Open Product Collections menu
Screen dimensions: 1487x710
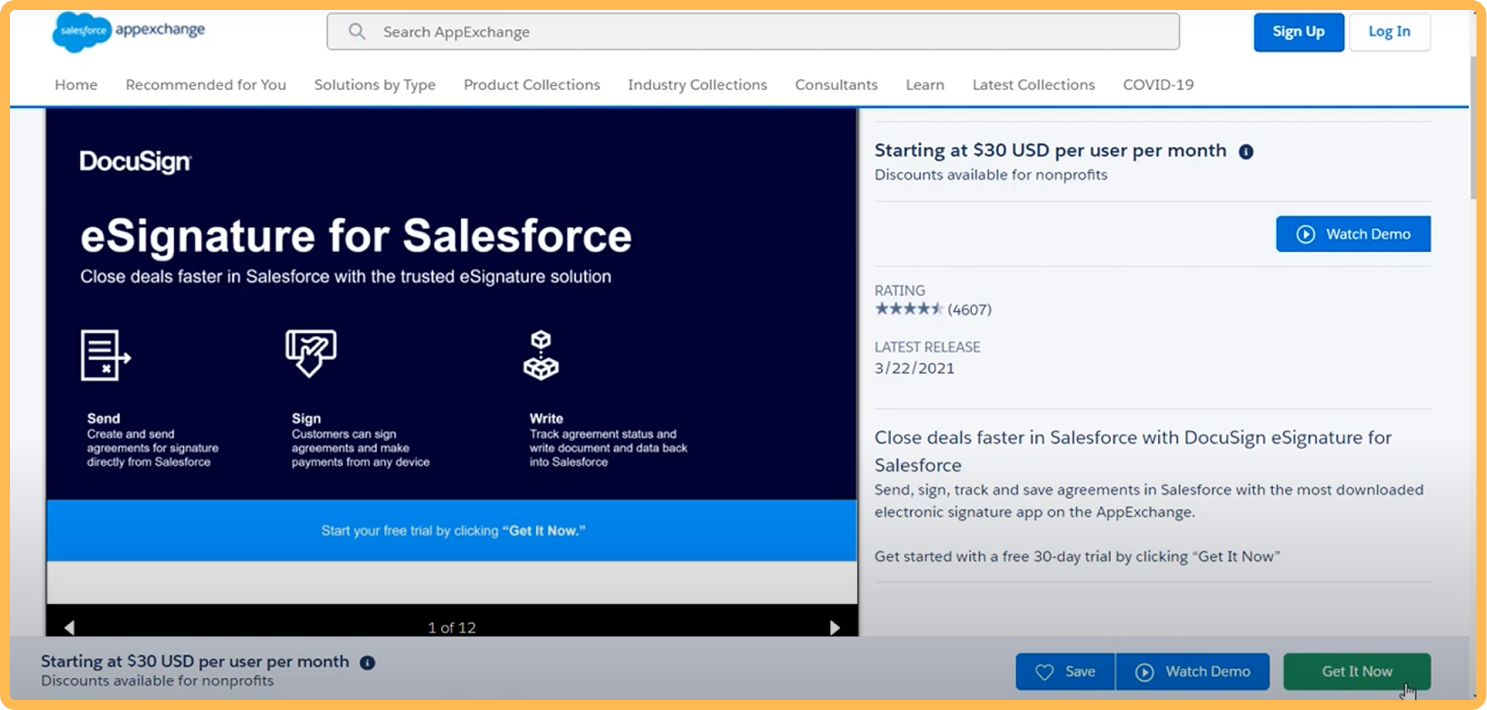(x=532, y=85)
